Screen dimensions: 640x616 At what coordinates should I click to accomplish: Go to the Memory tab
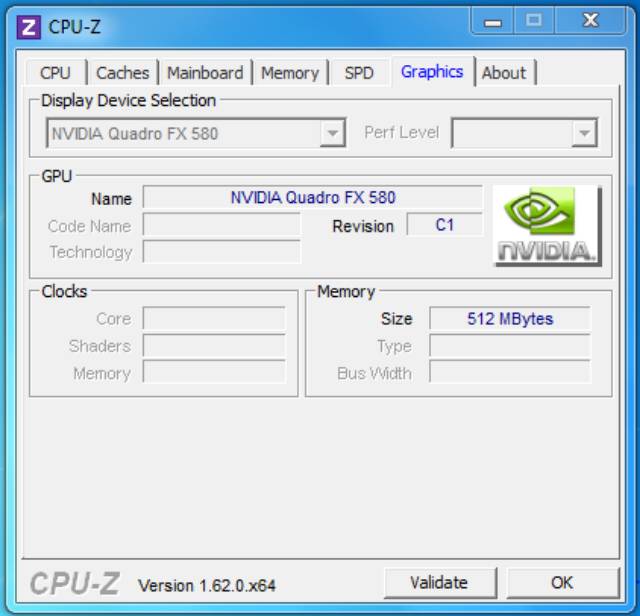point(290,73)
